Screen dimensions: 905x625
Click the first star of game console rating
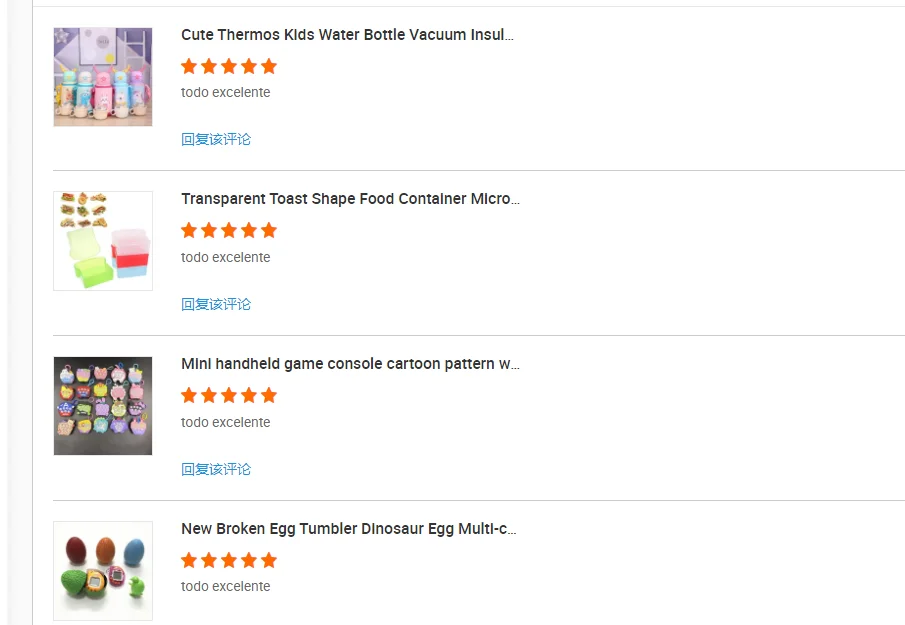[x=189, y=396]
